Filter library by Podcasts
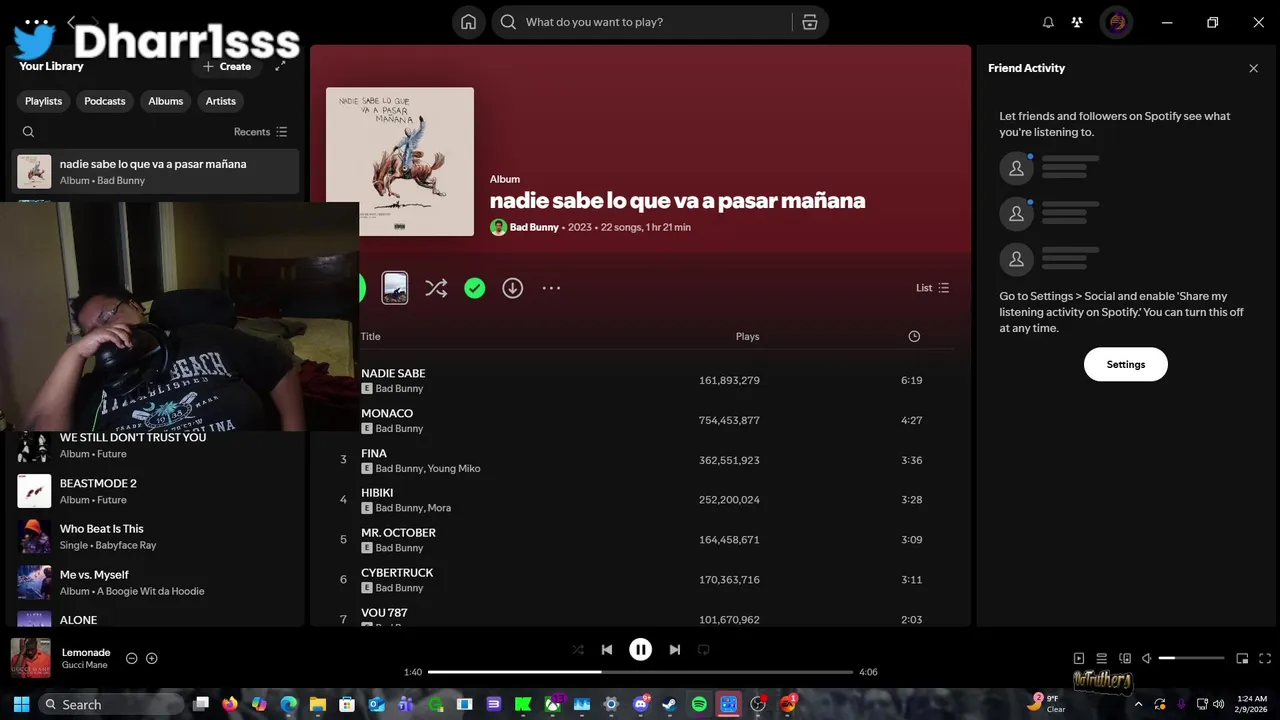Viewport: 1280px width, 720px height. [x=105, y=101]
